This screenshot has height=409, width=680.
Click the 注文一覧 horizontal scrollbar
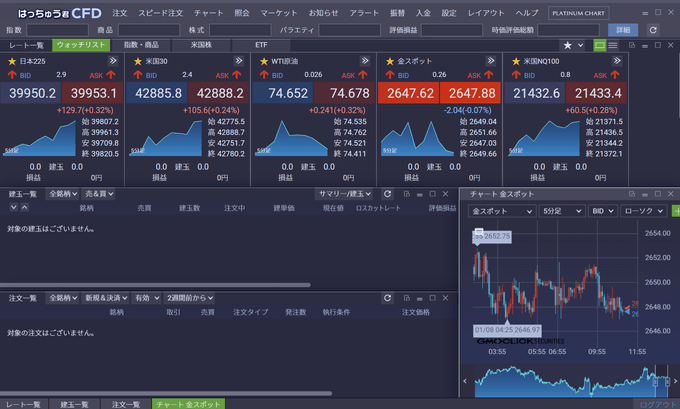coord(166,393)
